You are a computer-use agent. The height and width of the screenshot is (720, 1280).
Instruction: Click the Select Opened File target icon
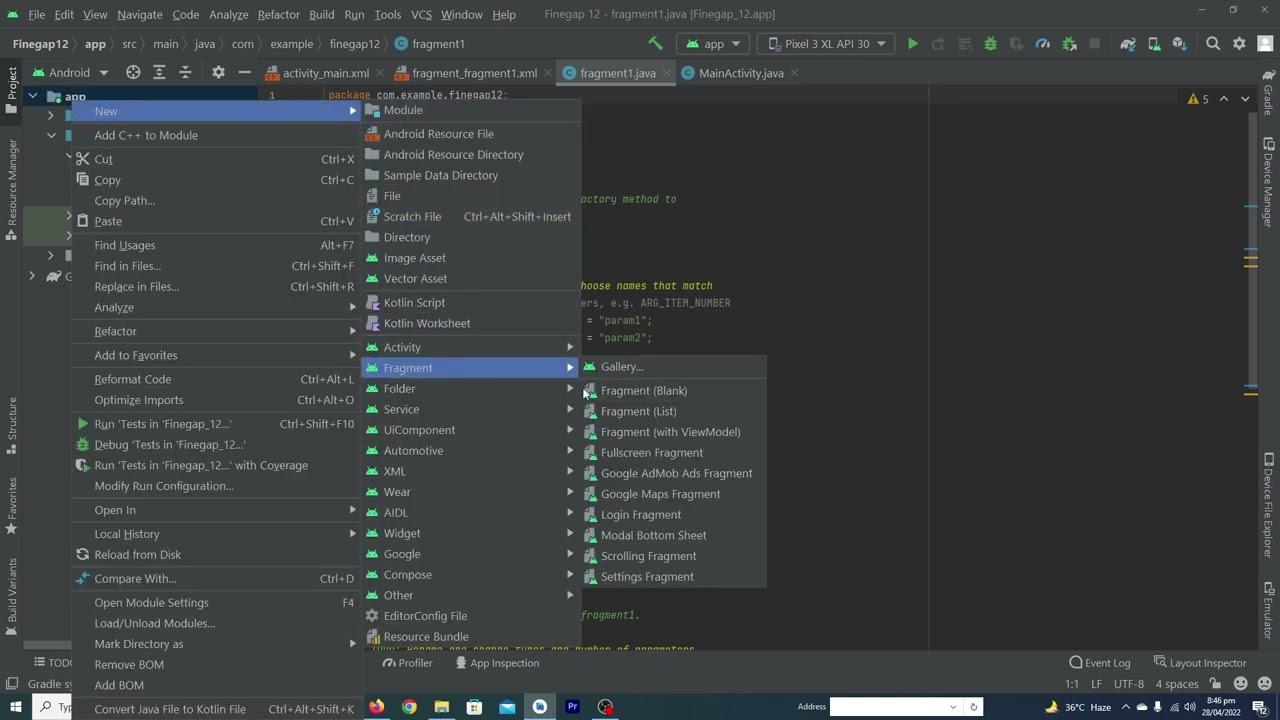coord(133,73)
